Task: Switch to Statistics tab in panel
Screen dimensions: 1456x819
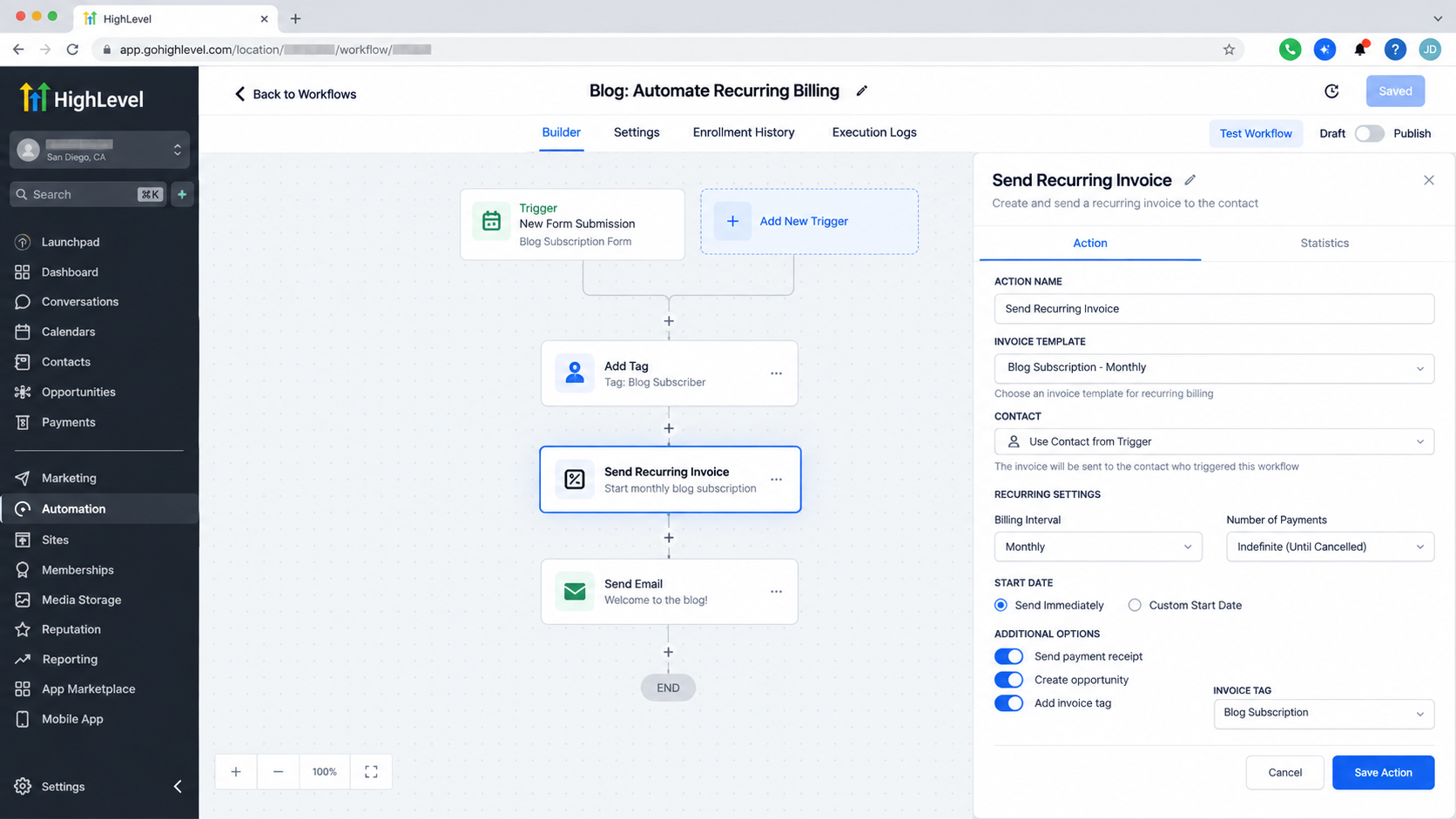Action: 1325,243
